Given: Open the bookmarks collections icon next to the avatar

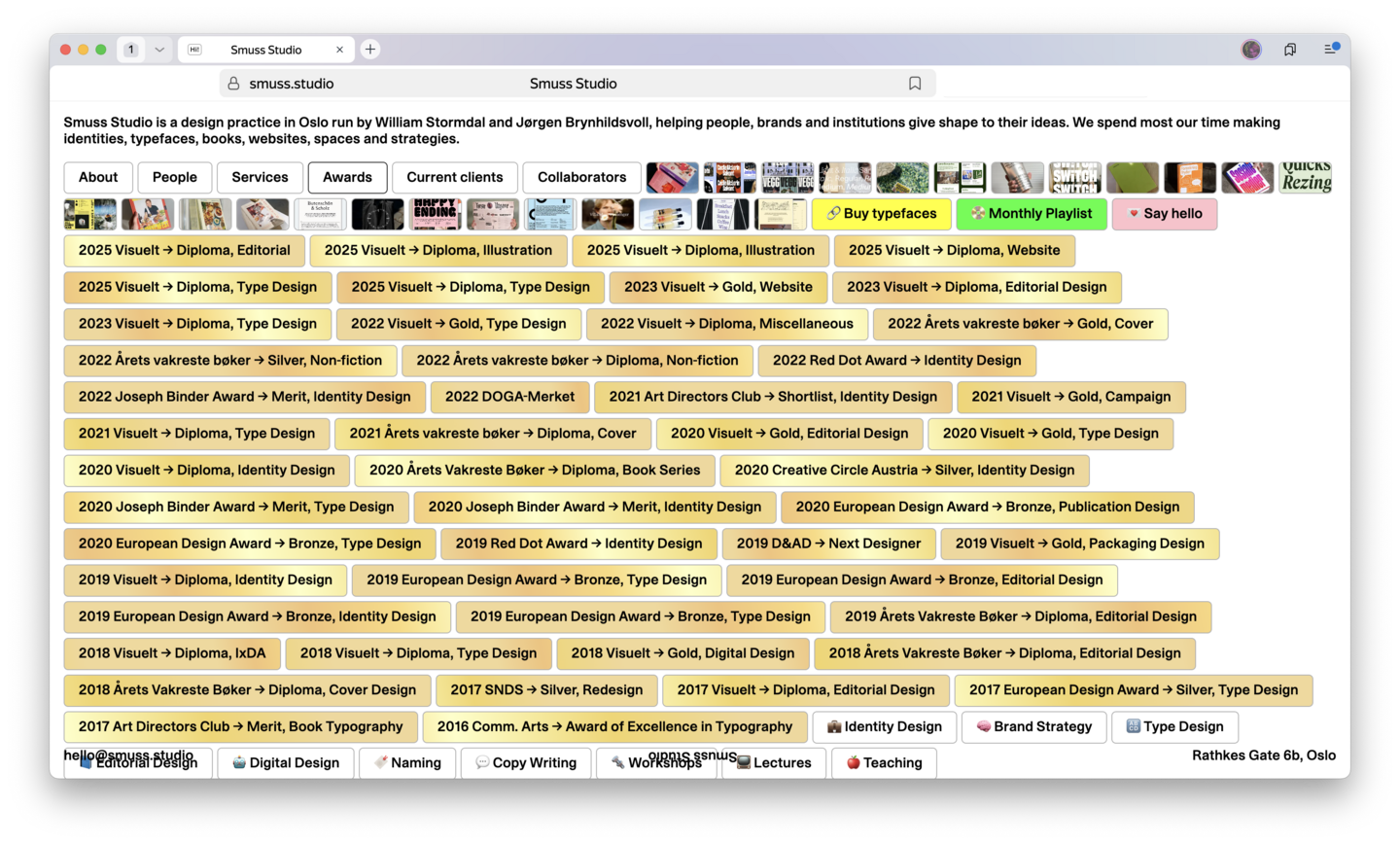Looking at the screenshot, I should [1290, 50].
